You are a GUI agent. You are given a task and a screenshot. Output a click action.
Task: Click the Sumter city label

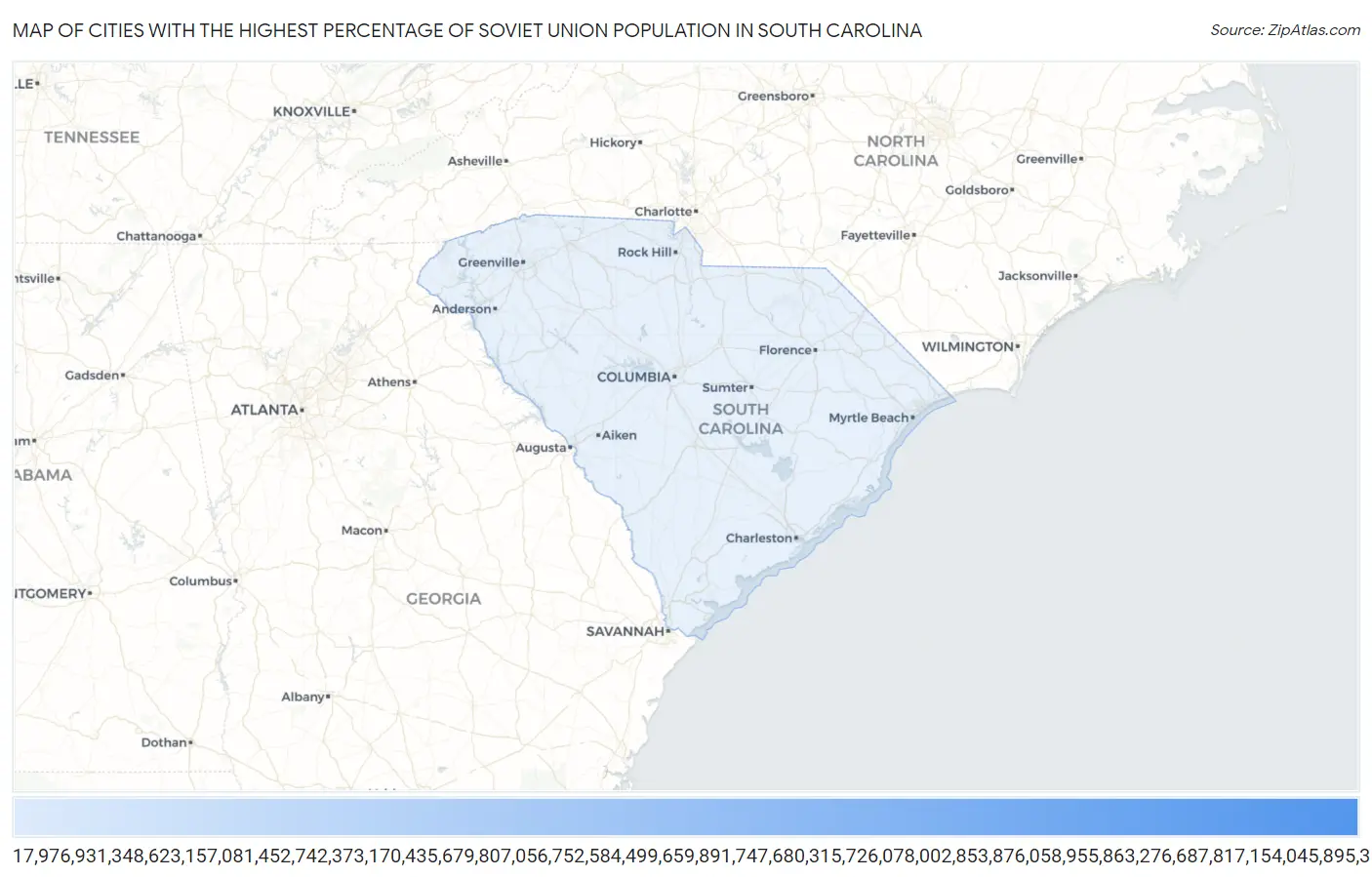pos(725,387)
